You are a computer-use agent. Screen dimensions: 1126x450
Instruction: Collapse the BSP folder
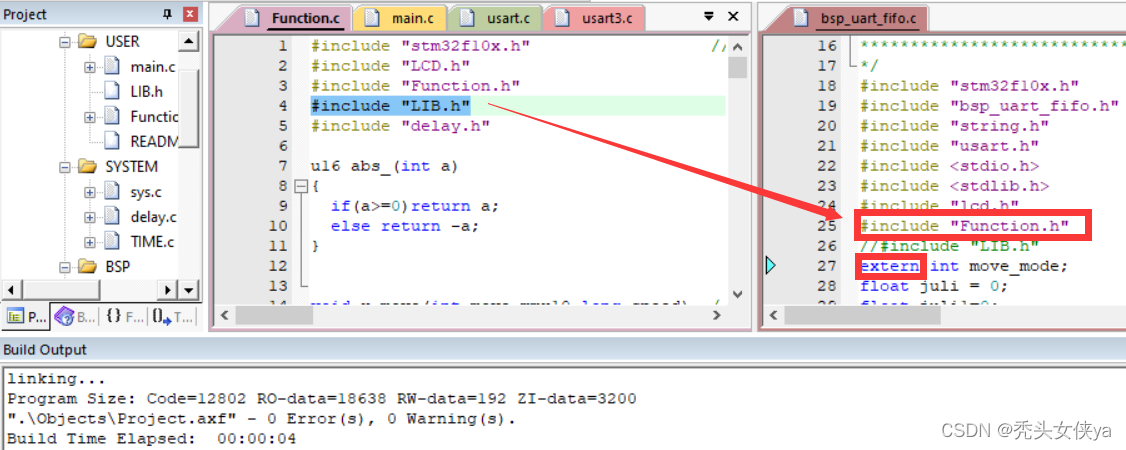[x=66, y=267]
